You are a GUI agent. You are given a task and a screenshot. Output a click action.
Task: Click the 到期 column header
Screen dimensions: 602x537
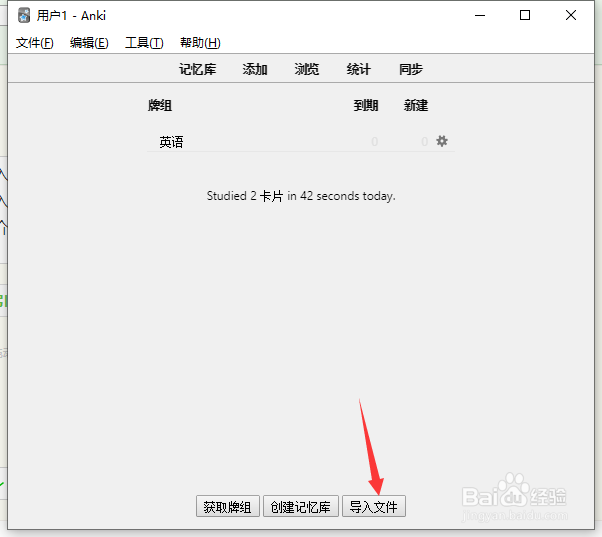coord(366,105)
